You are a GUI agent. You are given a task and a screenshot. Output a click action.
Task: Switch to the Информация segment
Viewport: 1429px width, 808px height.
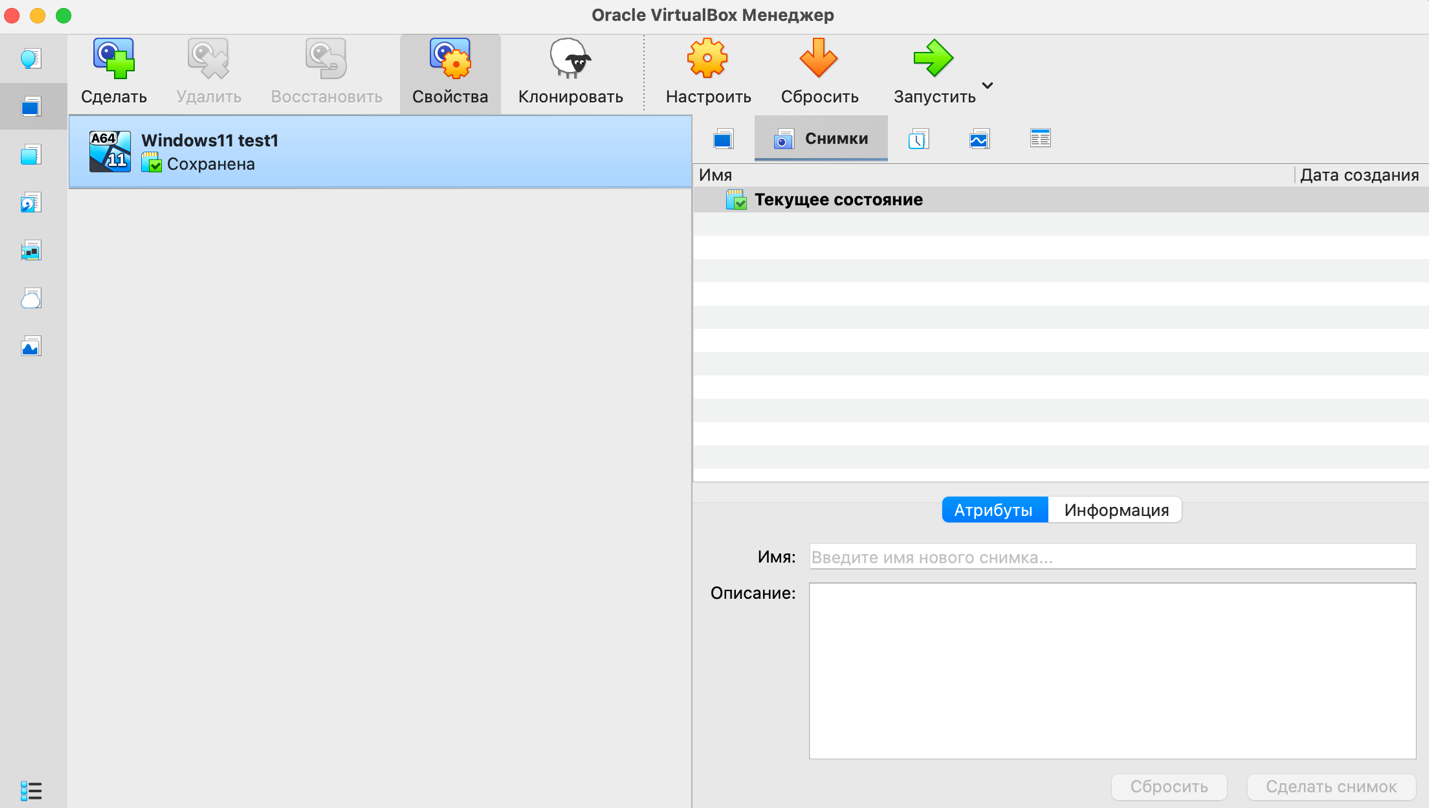click(1116, 510)
